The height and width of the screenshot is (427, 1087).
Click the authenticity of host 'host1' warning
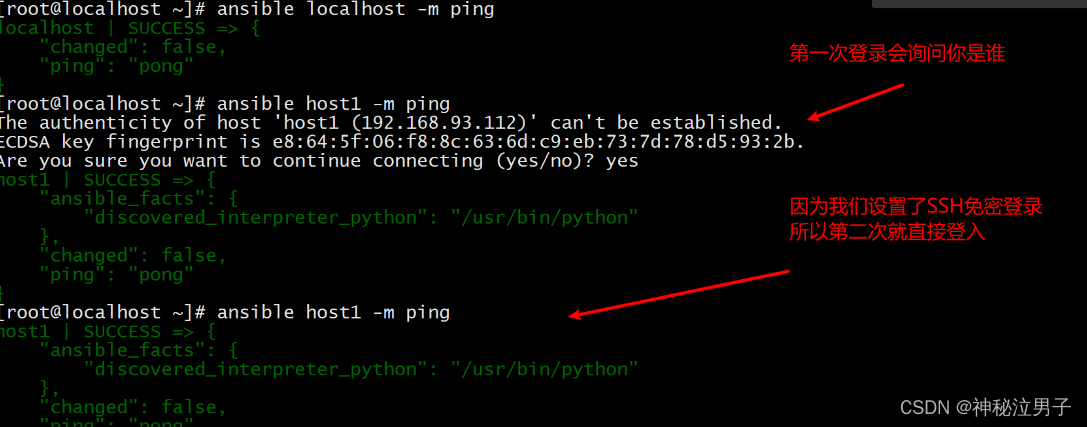[391, 123]
